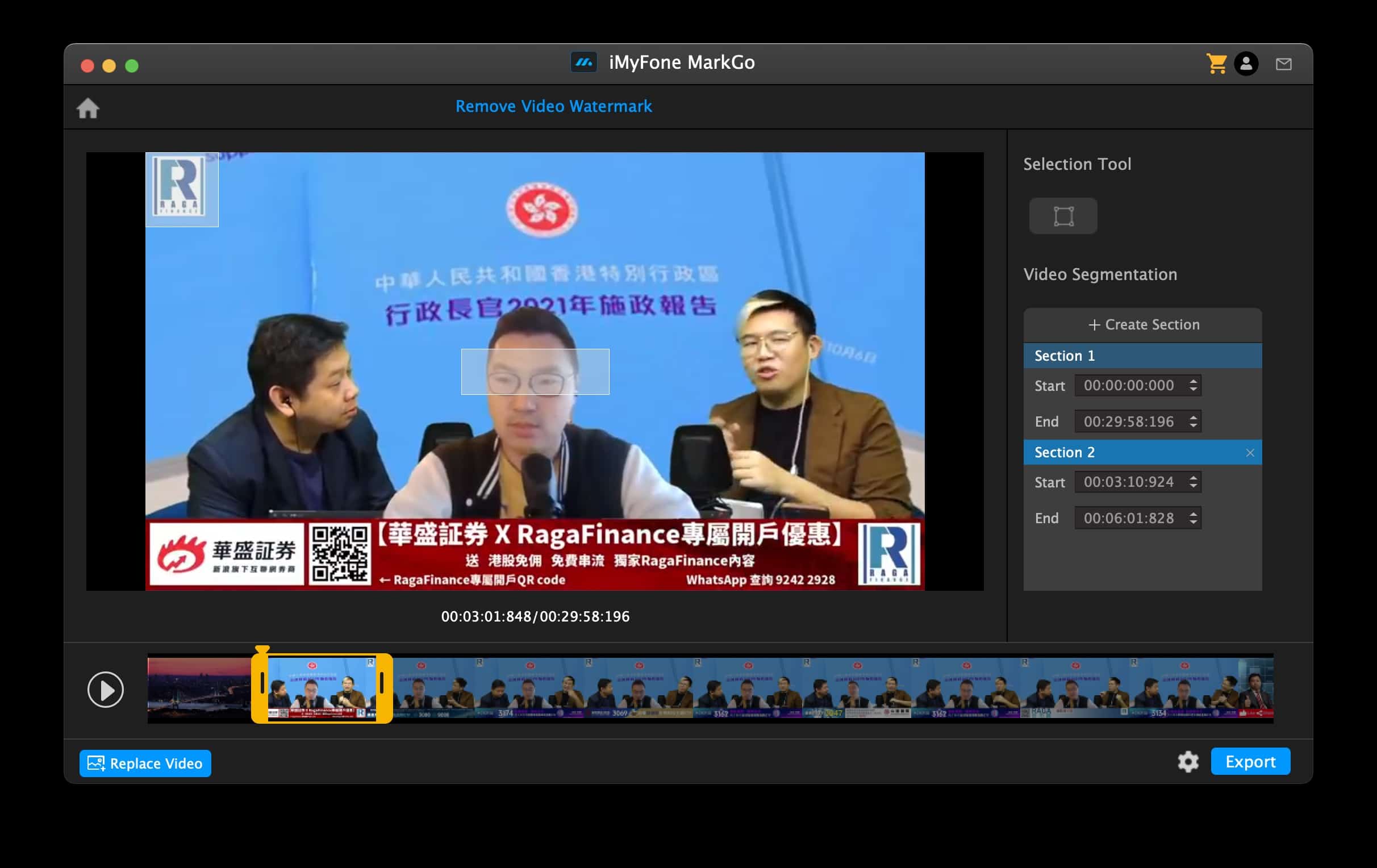Adjust Section 2 End time stepper arrows
This screenshot has height=868, width=1377.
[x=1194, y=518]
